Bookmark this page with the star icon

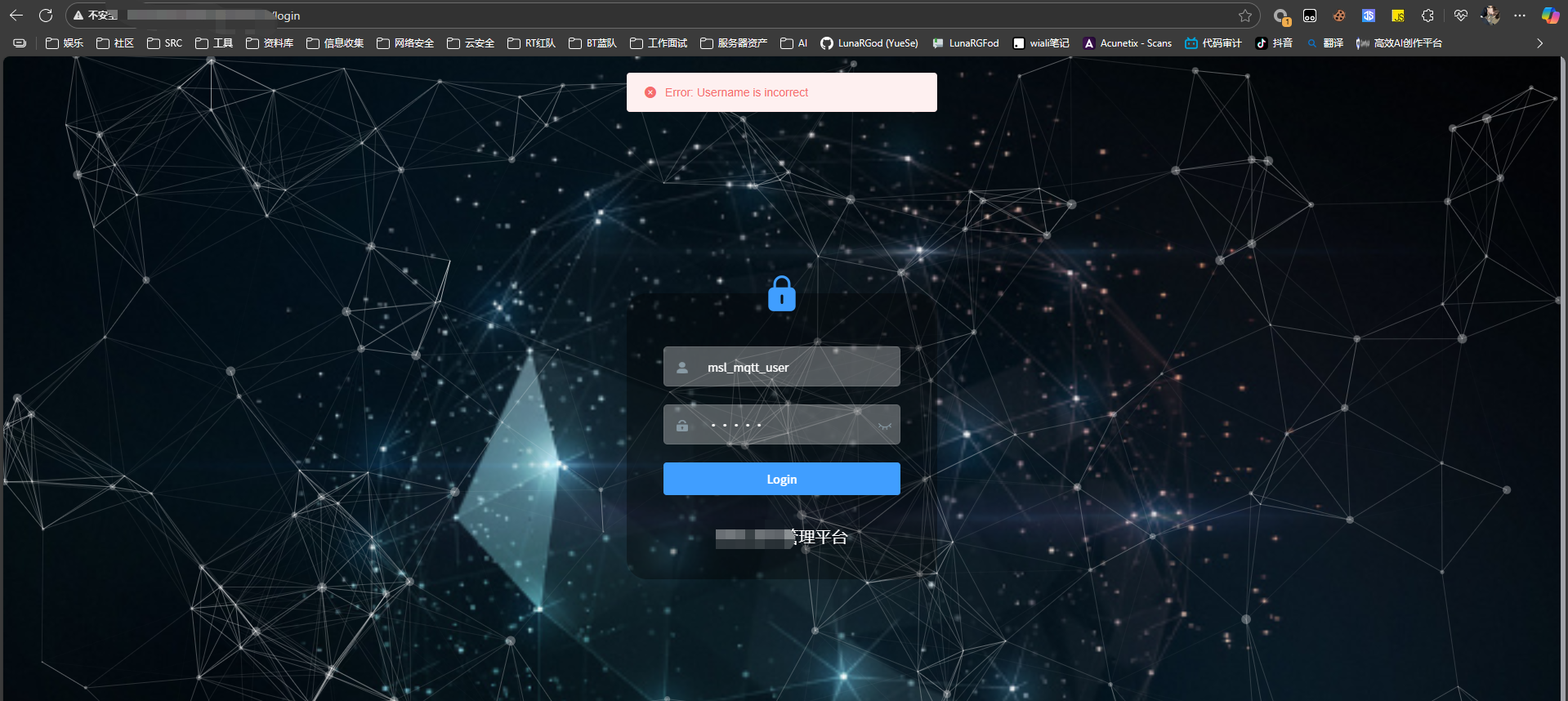[x=1245, y=16]
